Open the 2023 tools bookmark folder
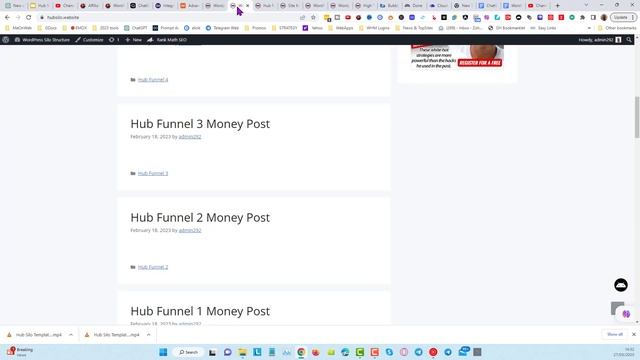The height and width of the screenshot is (360, 640). pyautogui.click(x=105, y=28)
